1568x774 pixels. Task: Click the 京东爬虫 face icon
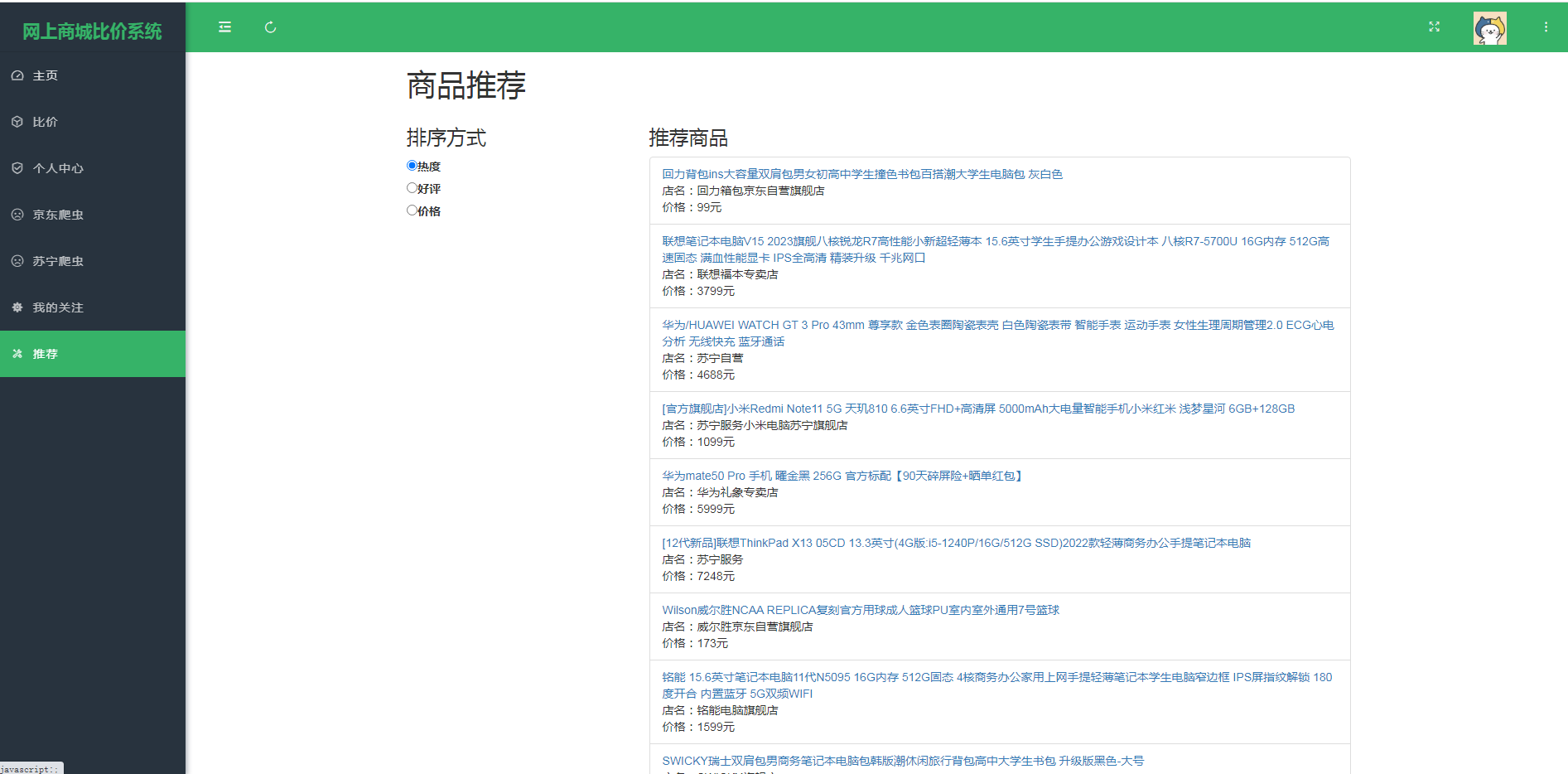click(17, 215)
